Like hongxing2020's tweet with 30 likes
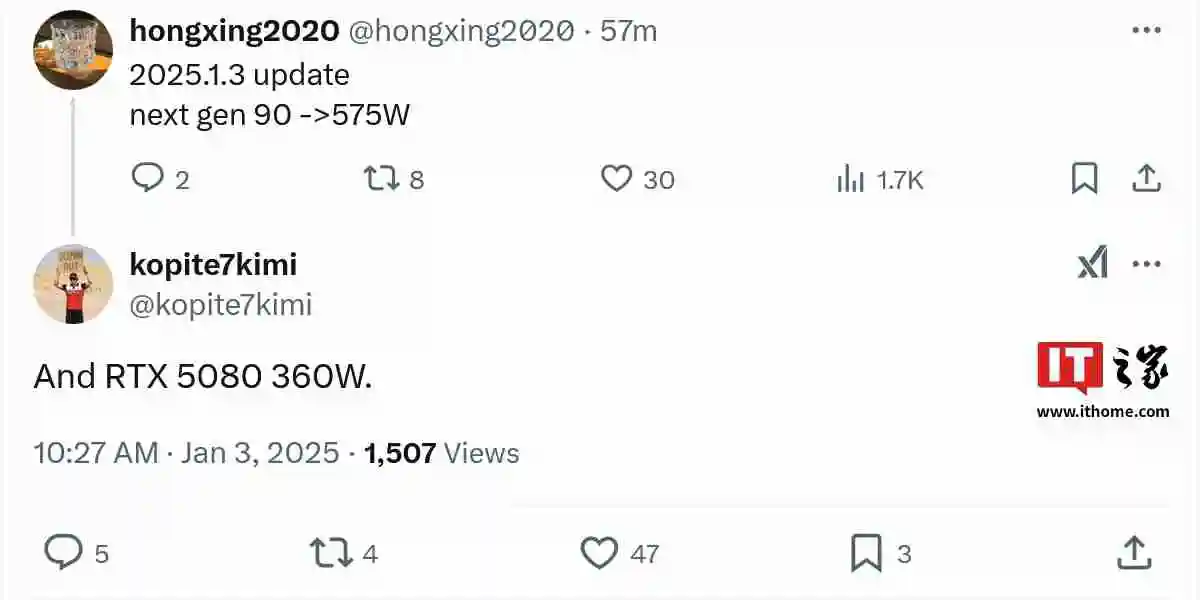Viewport: 1200px width, 600px height. pos(616,179)
